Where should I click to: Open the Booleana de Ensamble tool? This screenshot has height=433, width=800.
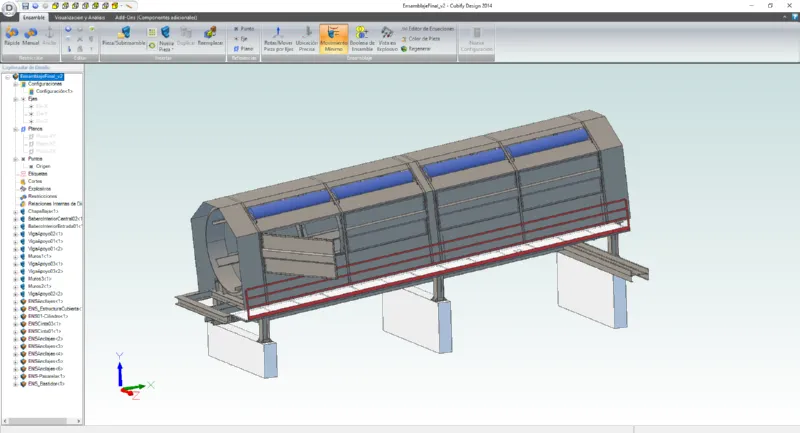click(362, 37)
